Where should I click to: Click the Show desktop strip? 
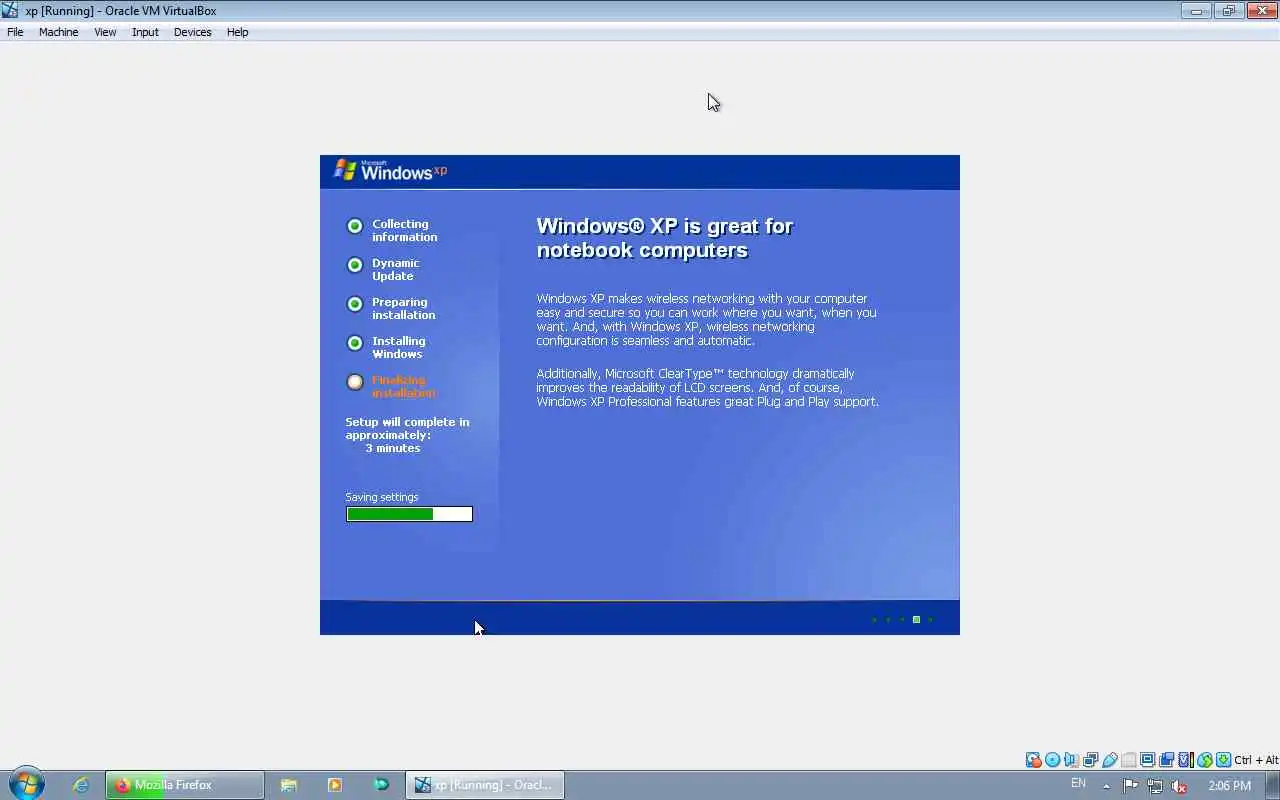pyautogui.click(x=1273, y=785)
